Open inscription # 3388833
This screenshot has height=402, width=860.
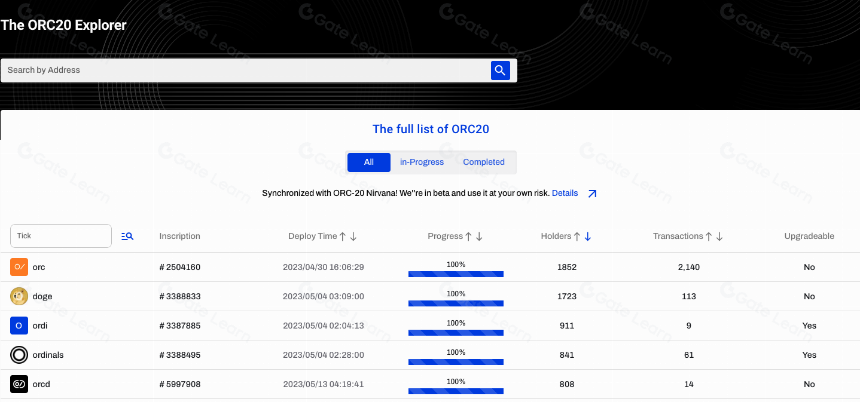coord(180,296)
